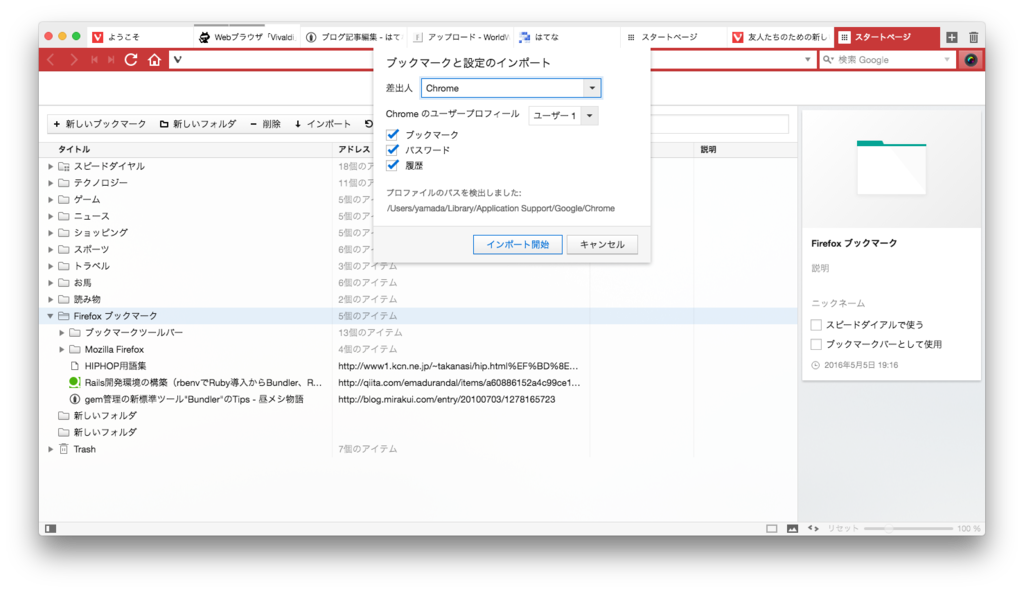Select the ショッピング folder row
1024x591 pixels.
click(x=418, y=232)
